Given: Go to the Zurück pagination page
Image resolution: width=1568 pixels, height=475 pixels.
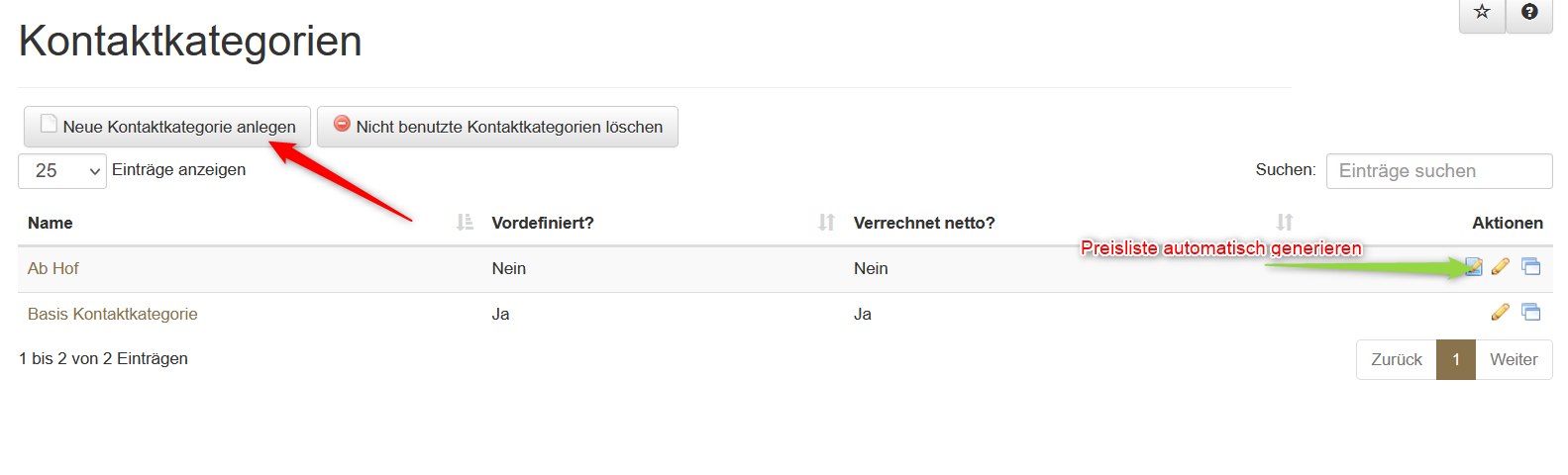Looking at the screenshot, I should (x=1396, y=360).
